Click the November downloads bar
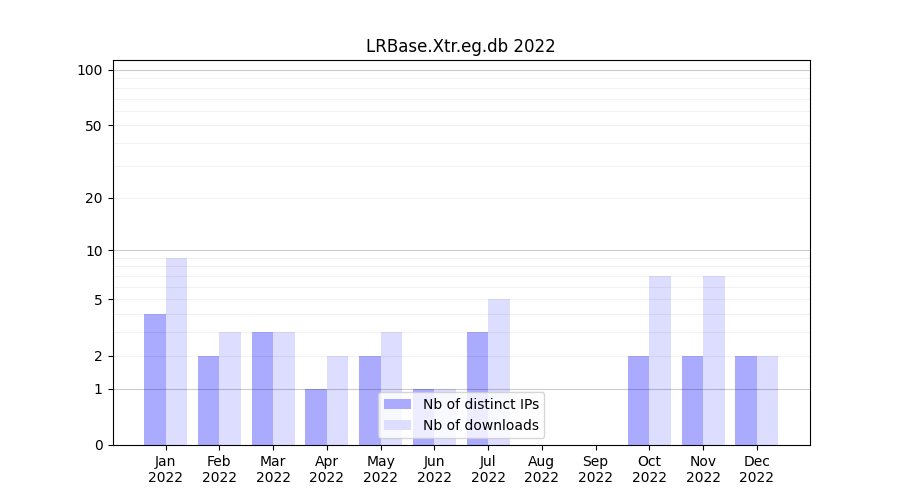Image resolution: width=900 pixels, height=500 pixels. pos(714,360)
